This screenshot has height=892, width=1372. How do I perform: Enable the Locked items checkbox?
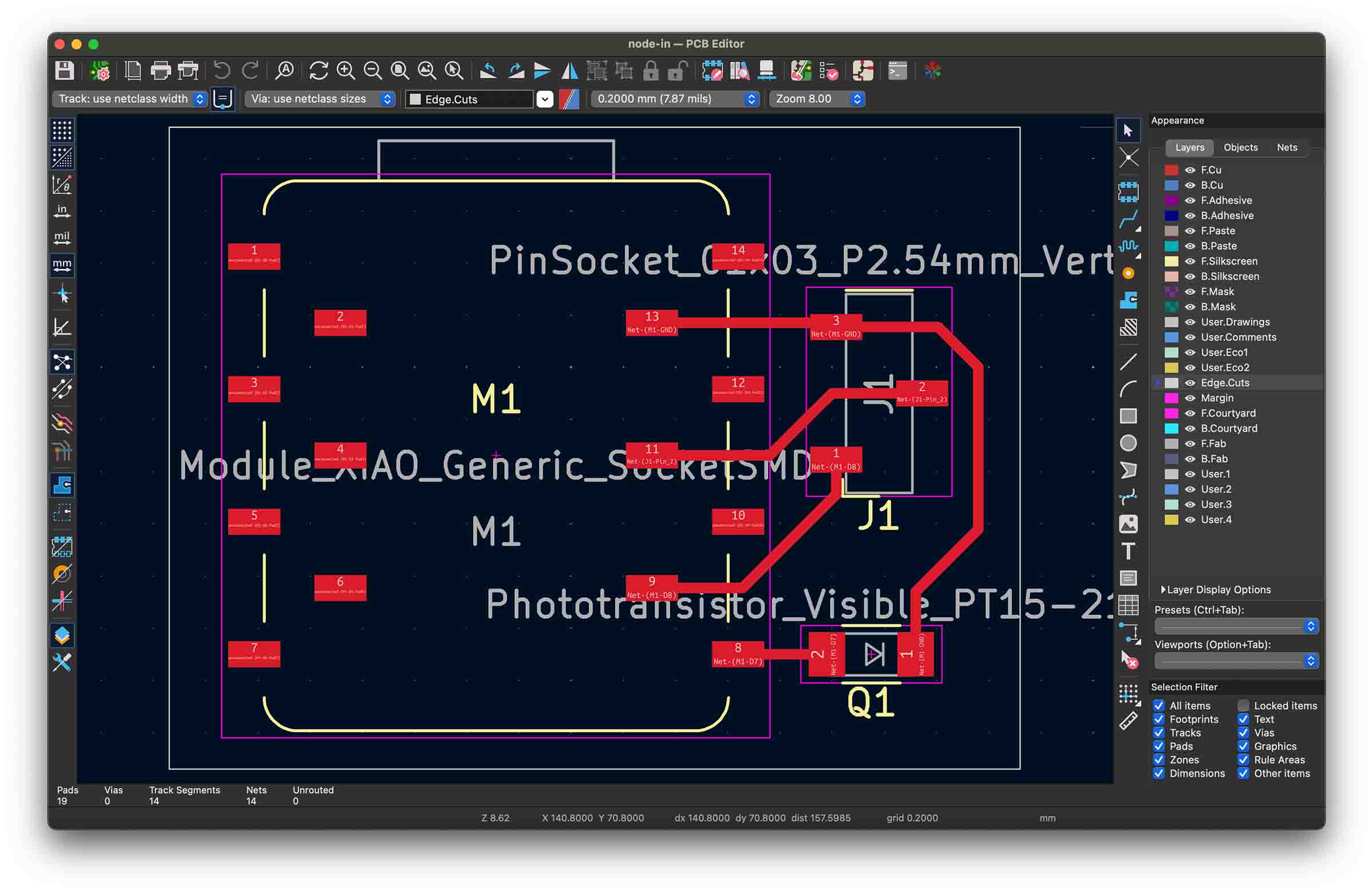pos(1243,705)
